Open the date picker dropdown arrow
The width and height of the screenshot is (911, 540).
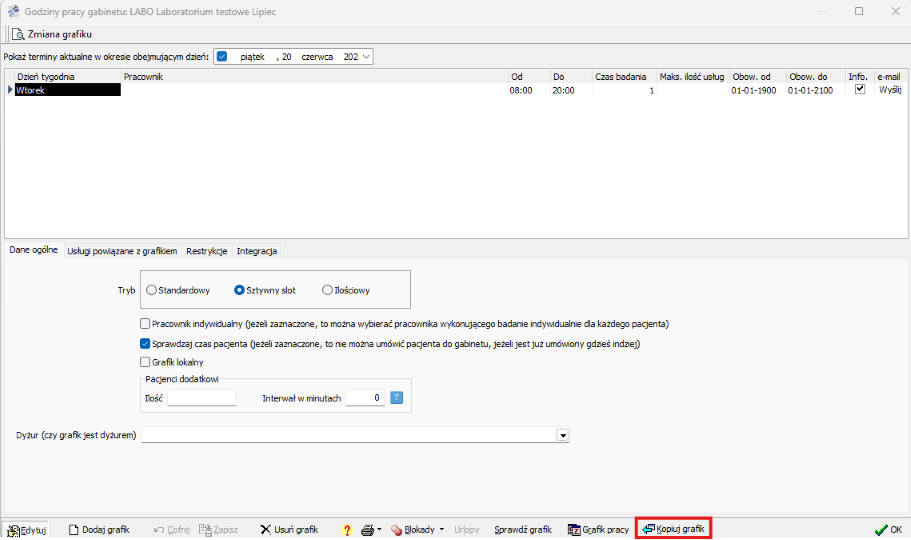tap(366, 57)
